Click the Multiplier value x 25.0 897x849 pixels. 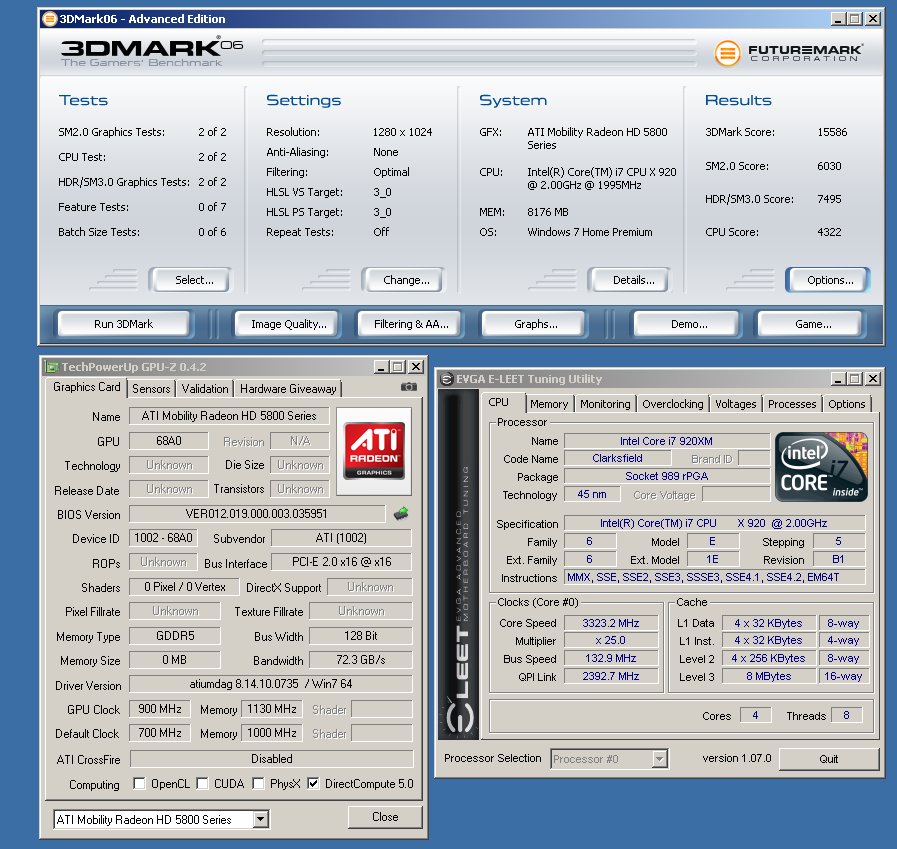611,641
